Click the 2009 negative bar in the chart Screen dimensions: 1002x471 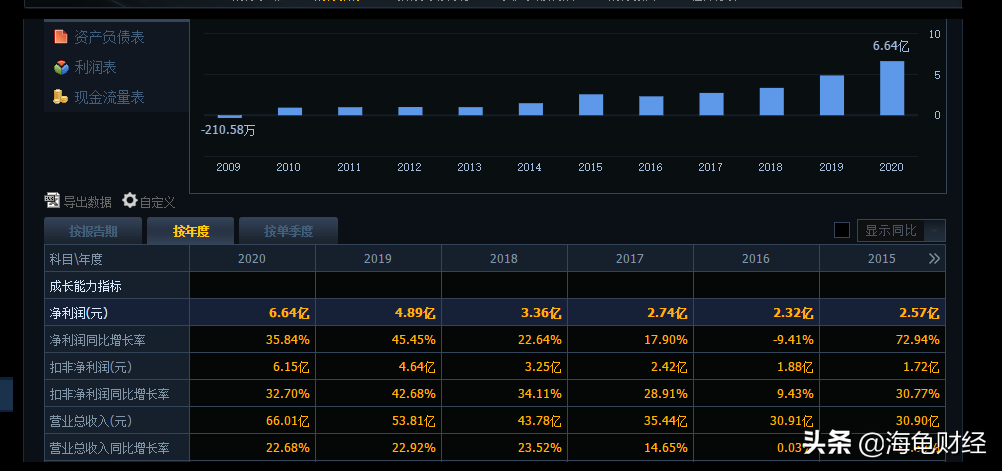tap(229, 116)
